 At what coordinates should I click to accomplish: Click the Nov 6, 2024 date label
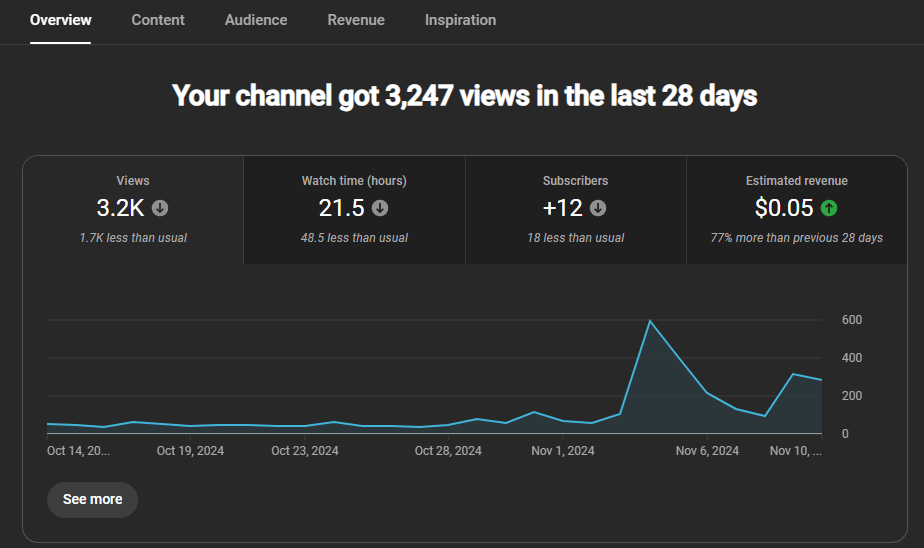707,451
